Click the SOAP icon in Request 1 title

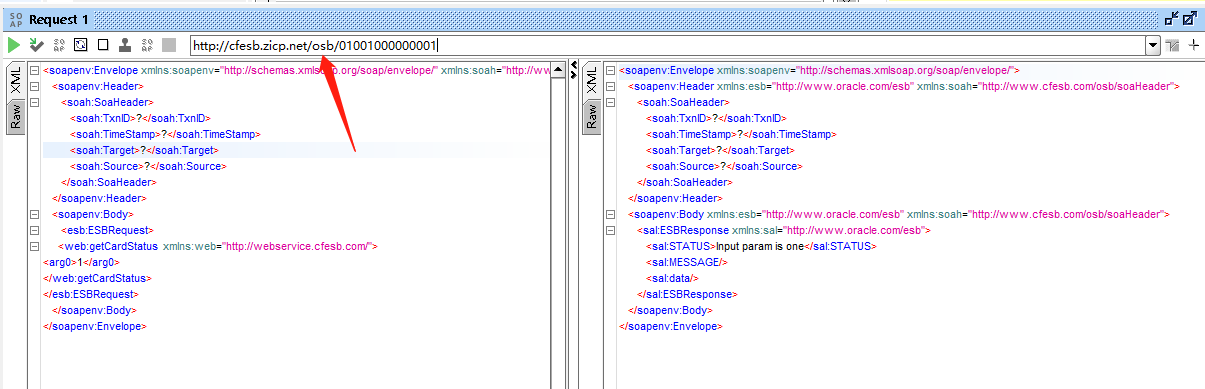coord(15,19)
